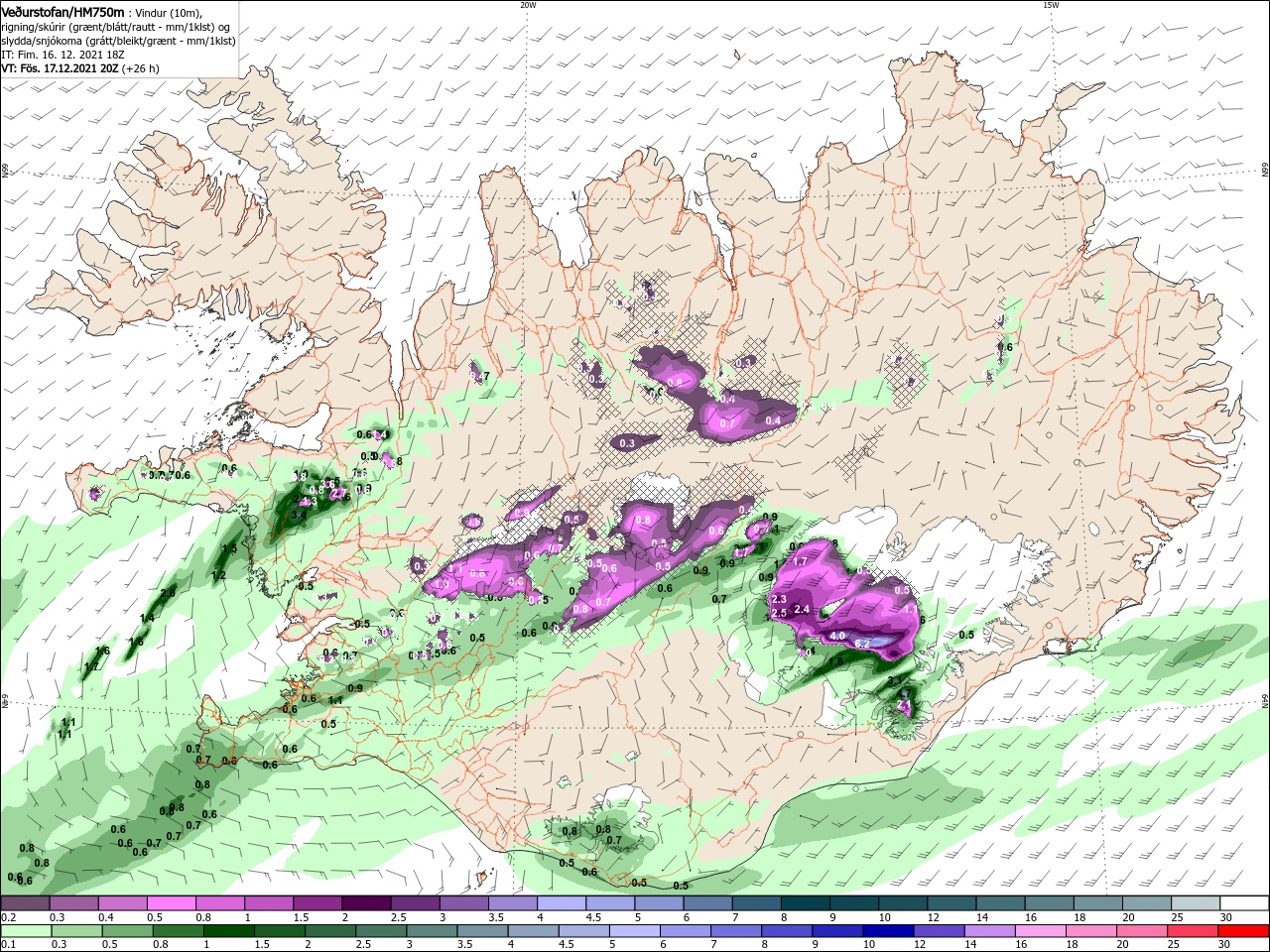The height and width of the screenshot is (952, 1270).
Task: Click the 2.3 snowfall value on the map
Action: click(779, 599)
